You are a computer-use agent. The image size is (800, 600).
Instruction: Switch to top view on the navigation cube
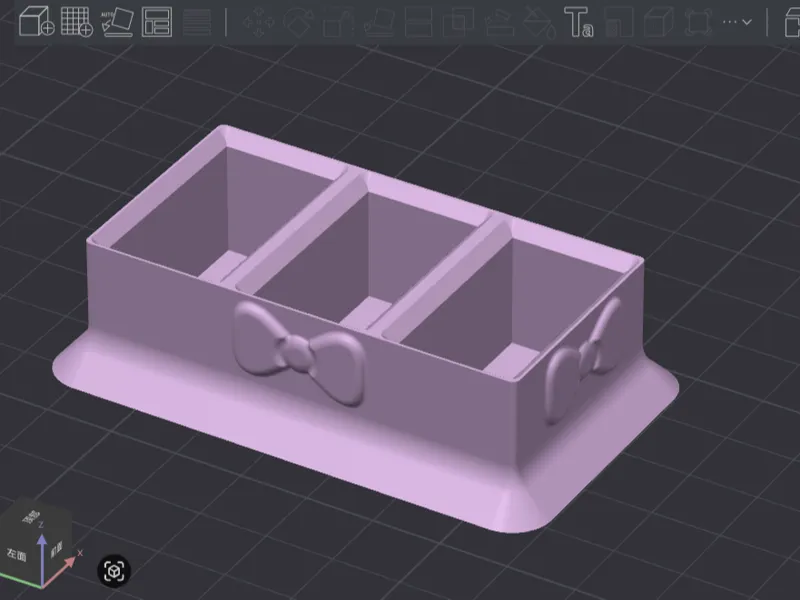(x=34, y=517)
